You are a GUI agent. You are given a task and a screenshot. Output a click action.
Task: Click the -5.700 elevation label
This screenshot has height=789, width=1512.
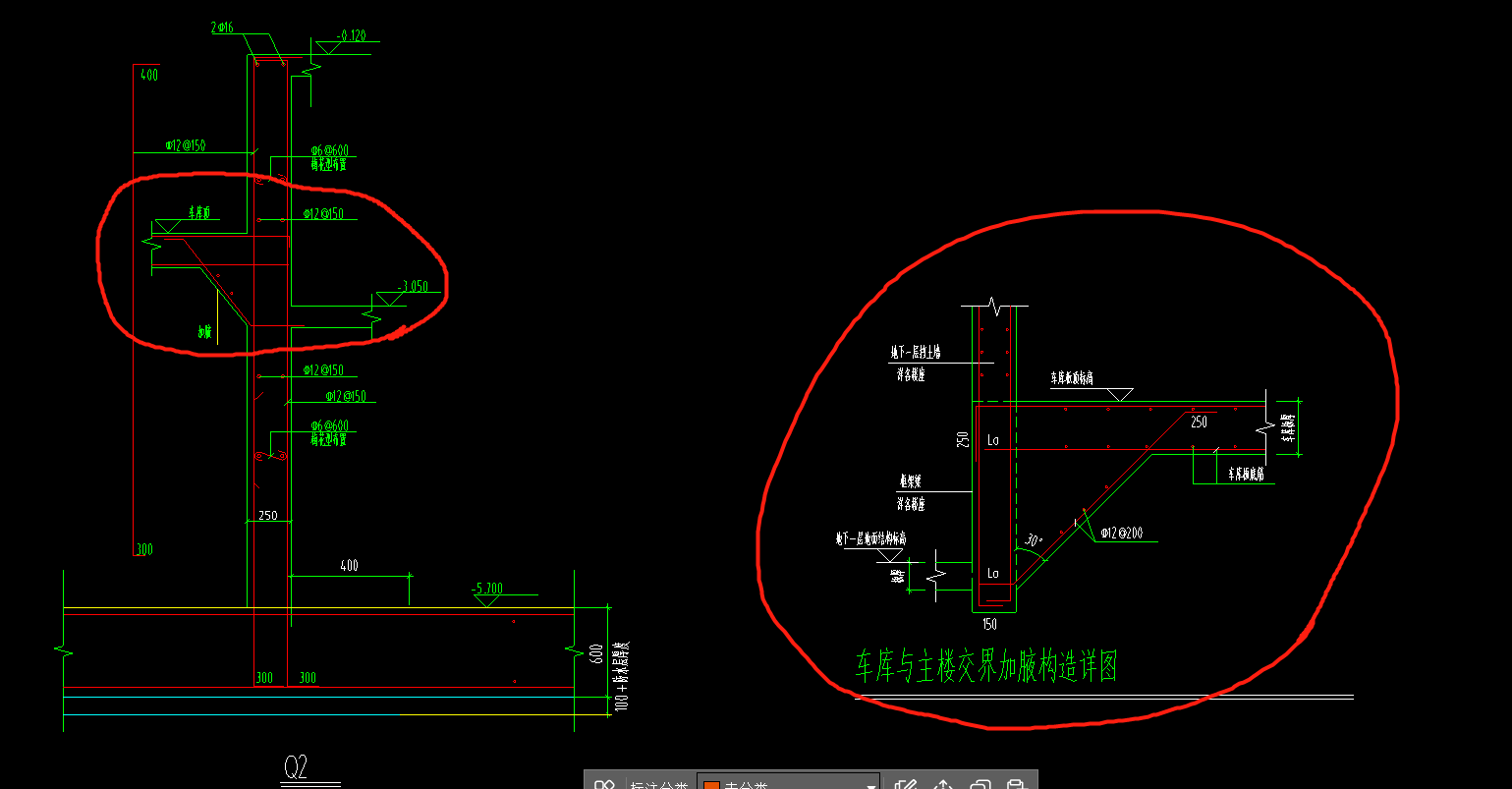click(487, 589)
